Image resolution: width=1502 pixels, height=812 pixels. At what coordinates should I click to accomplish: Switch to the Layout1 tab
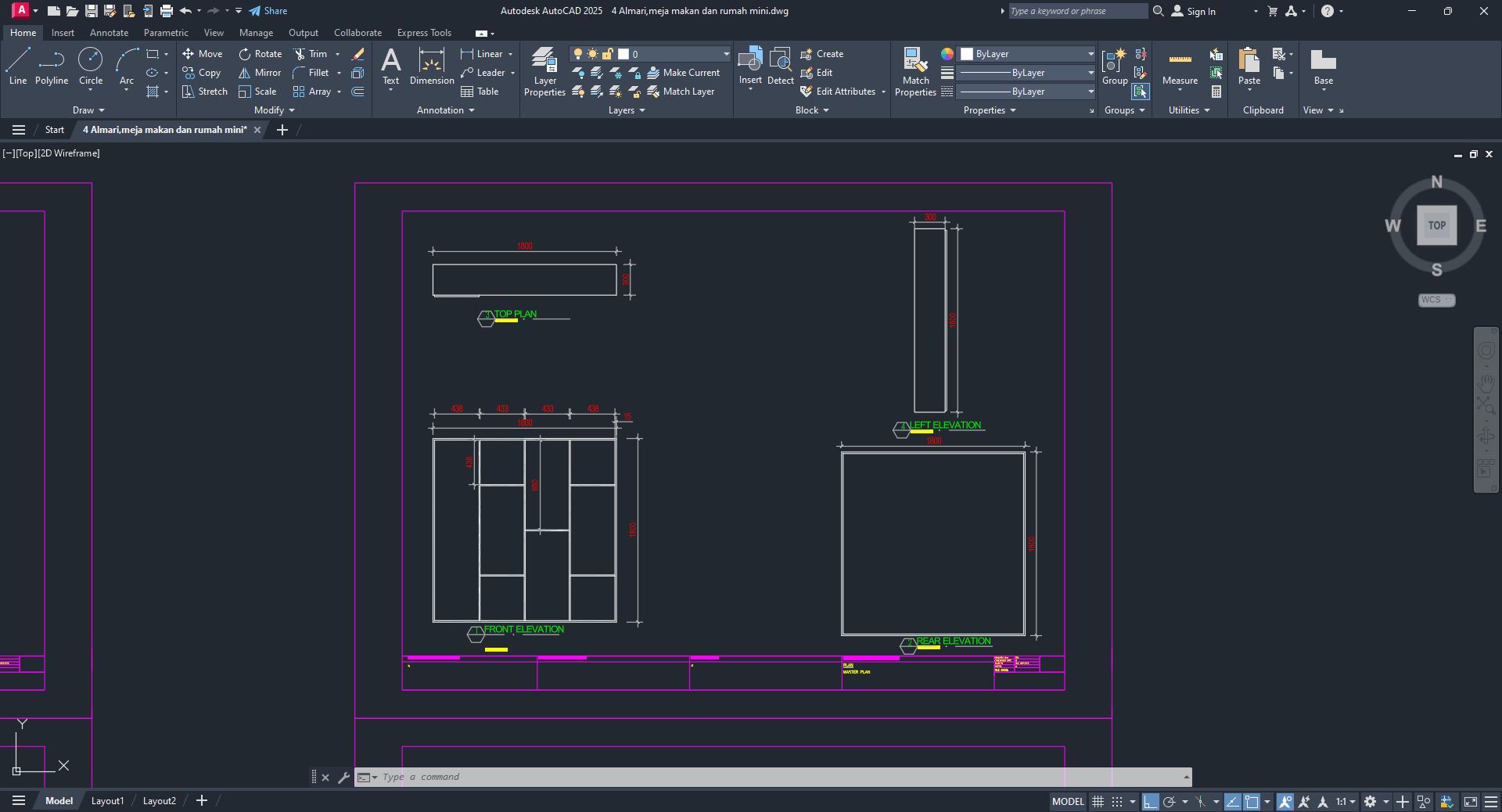(107, 801)
